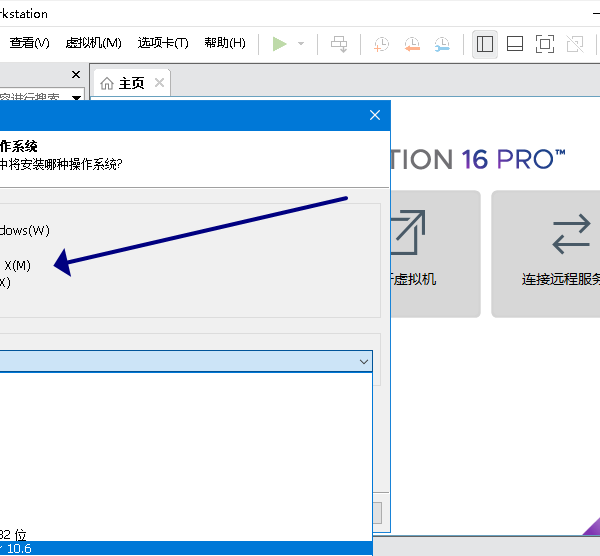
Task: Enter full screen mode icon
Action: (x=545, y=43)
